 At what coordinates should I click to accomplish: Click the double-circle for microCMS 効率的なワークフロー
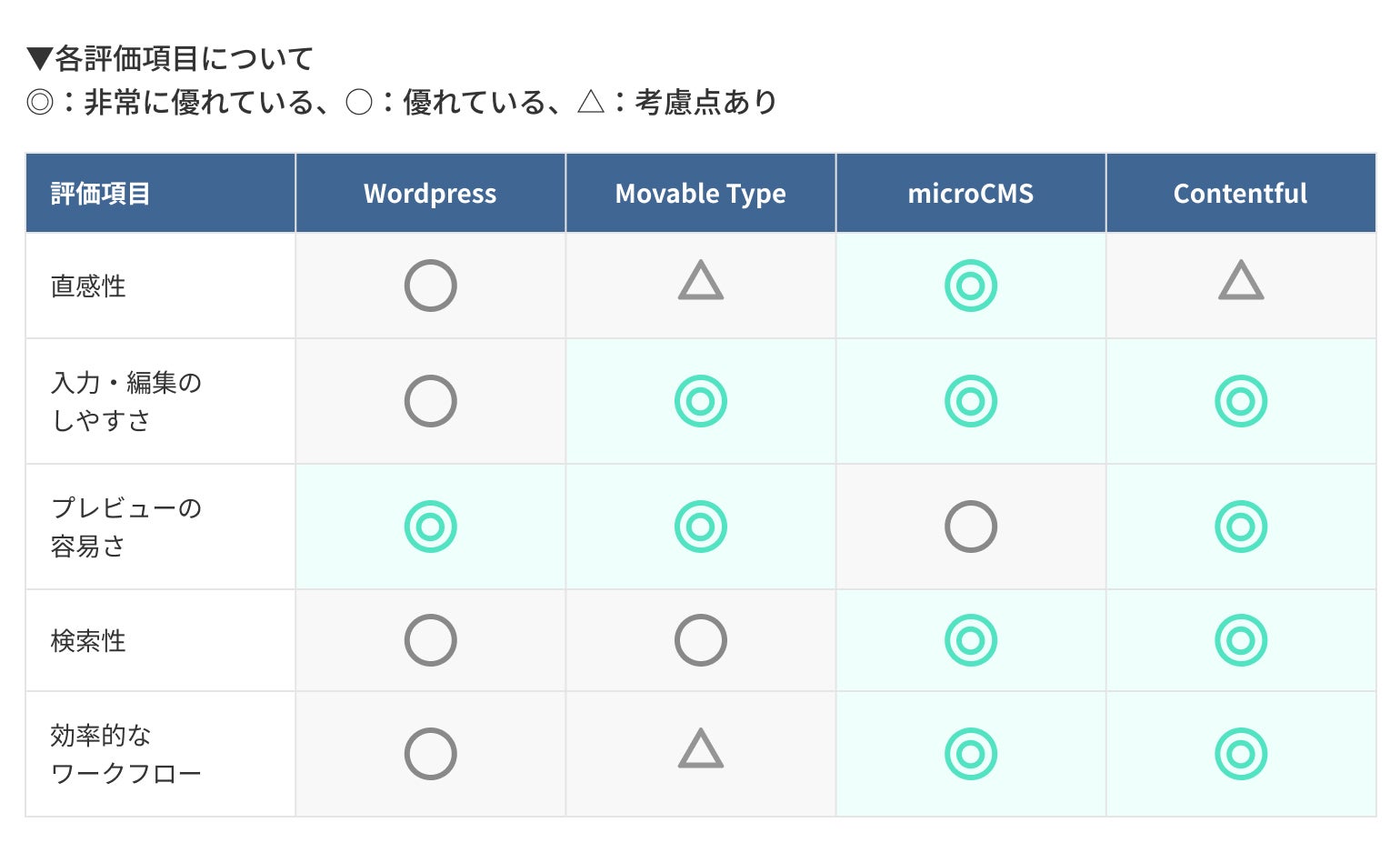tap(970, 754)
